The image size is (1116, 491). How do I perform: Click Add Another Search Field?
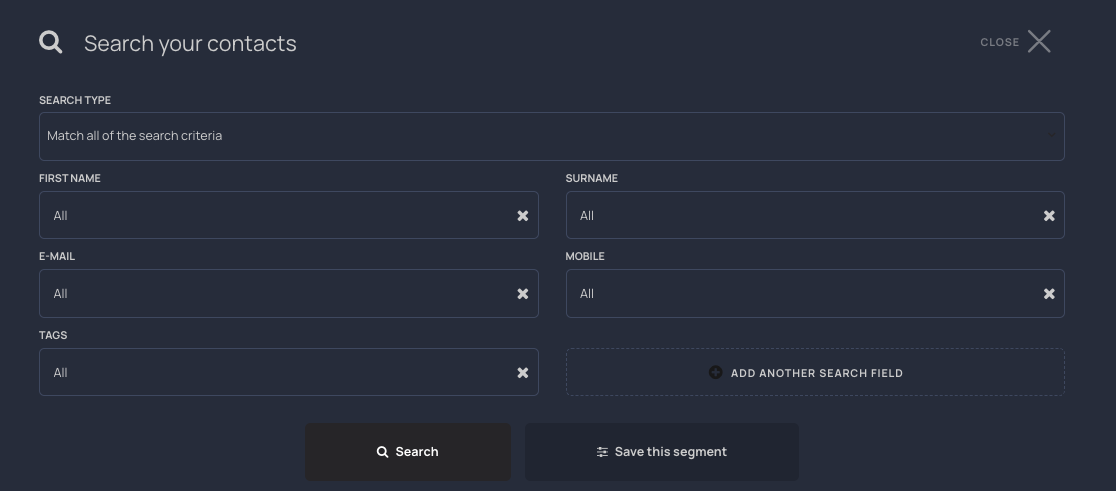coord(816,373)
